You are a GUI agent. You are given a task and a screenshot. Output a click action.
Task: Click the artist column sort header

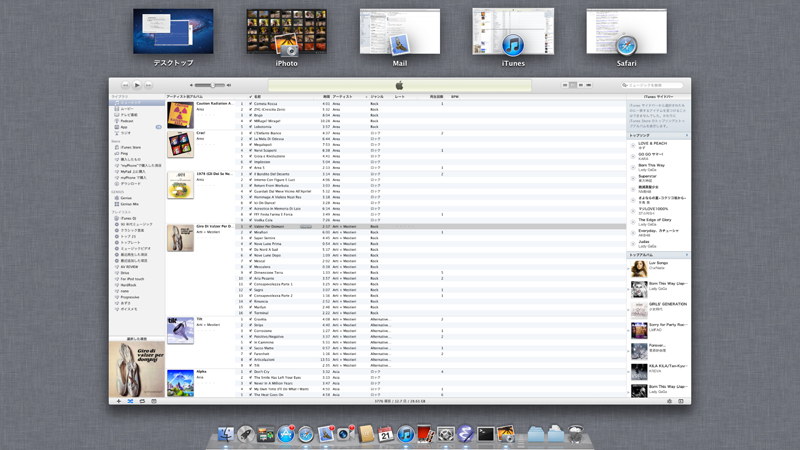pyautogui.click(x=343, y=97)
